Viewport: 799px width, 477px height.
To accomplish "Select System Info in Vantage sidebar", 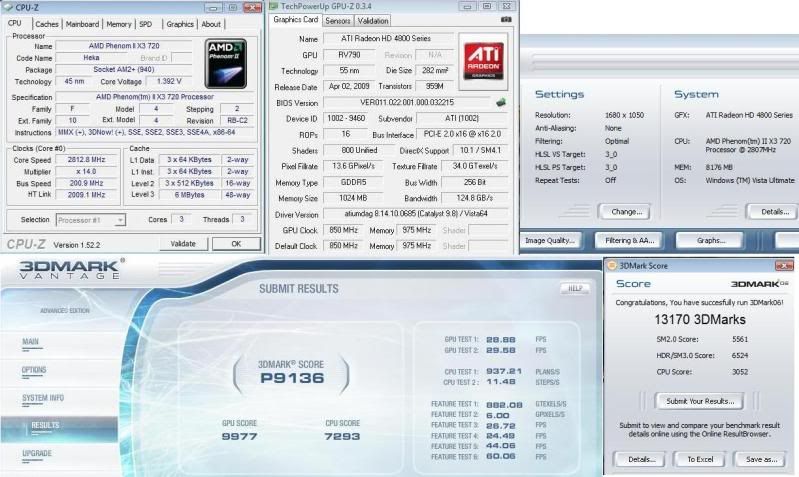I will click(x=42, y=398).
